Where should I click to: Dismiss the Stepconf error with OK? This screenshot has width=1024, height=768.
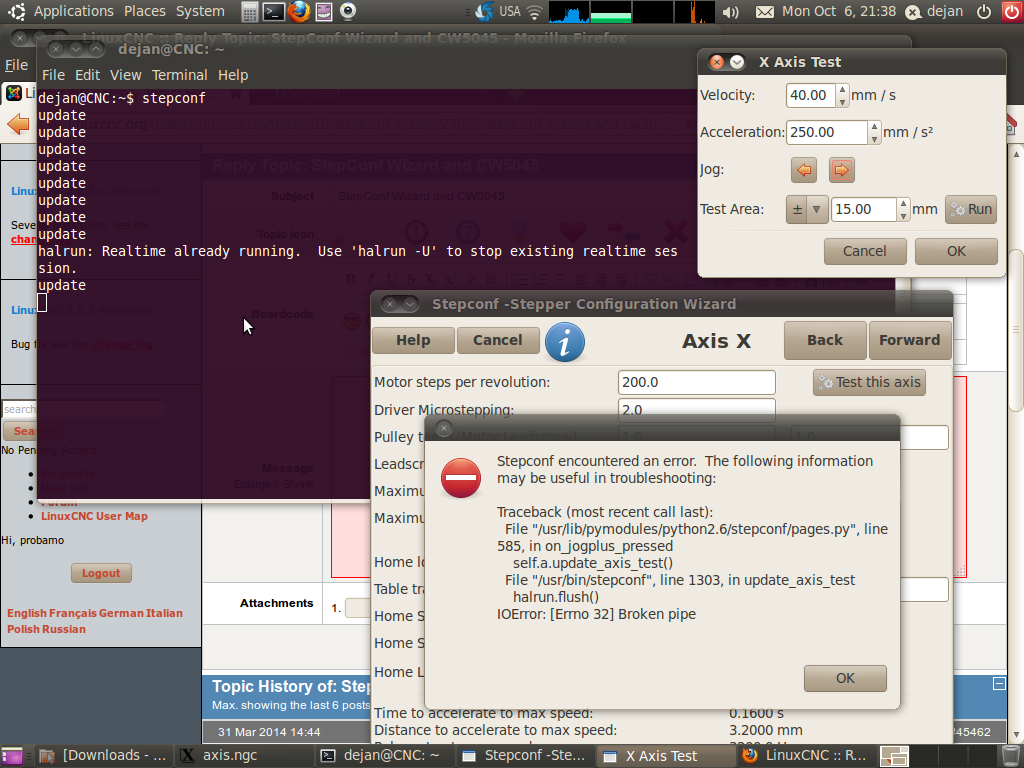coord(845,679)
